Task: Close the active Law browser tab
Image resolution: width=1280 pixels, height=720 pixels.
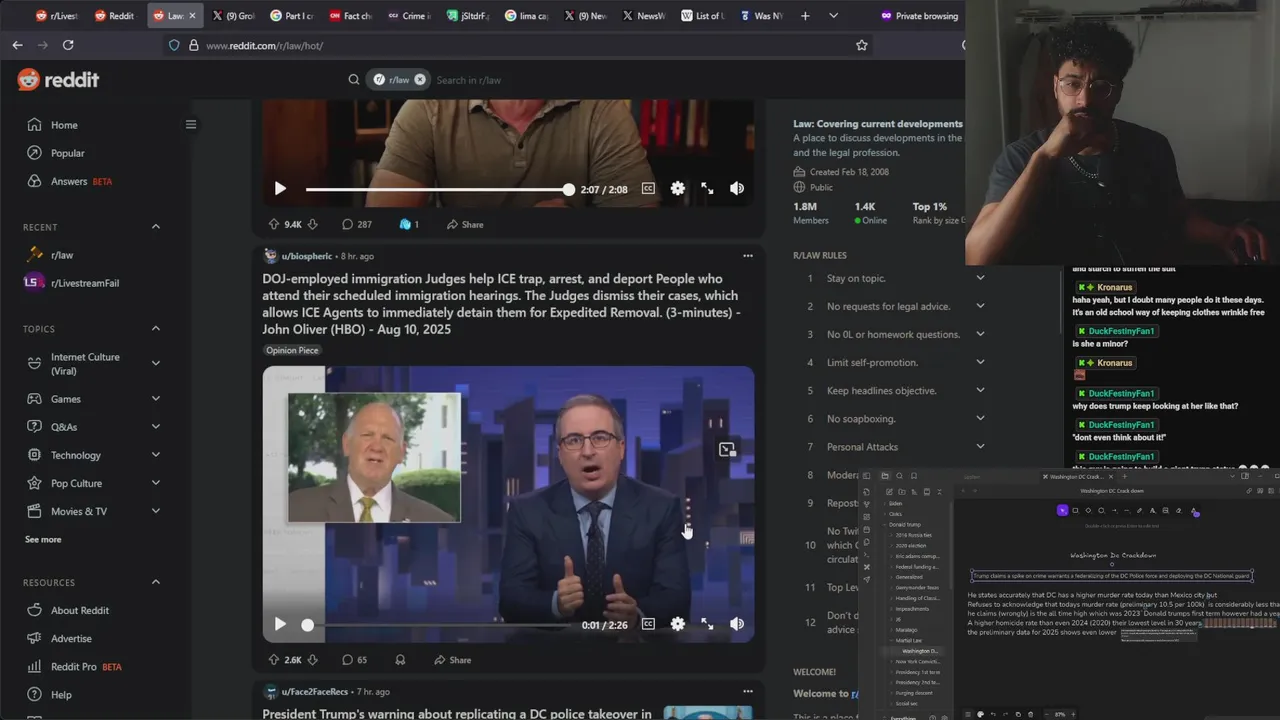Action: pyautogui.click(x=193, y=16)
